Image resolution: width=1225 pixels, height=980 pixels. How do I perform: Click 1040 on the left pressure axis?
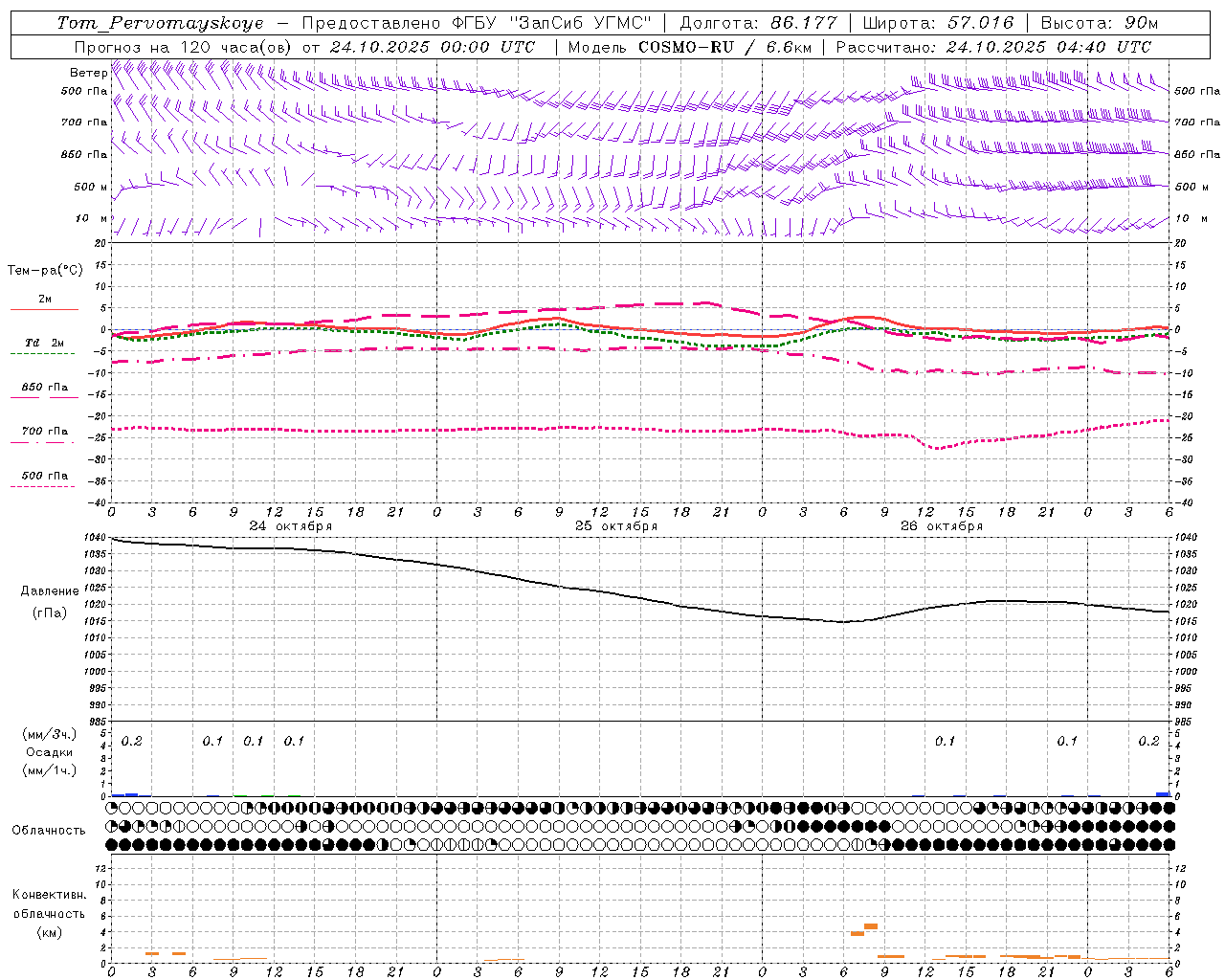pyautogui.click(x=96, y=538)
